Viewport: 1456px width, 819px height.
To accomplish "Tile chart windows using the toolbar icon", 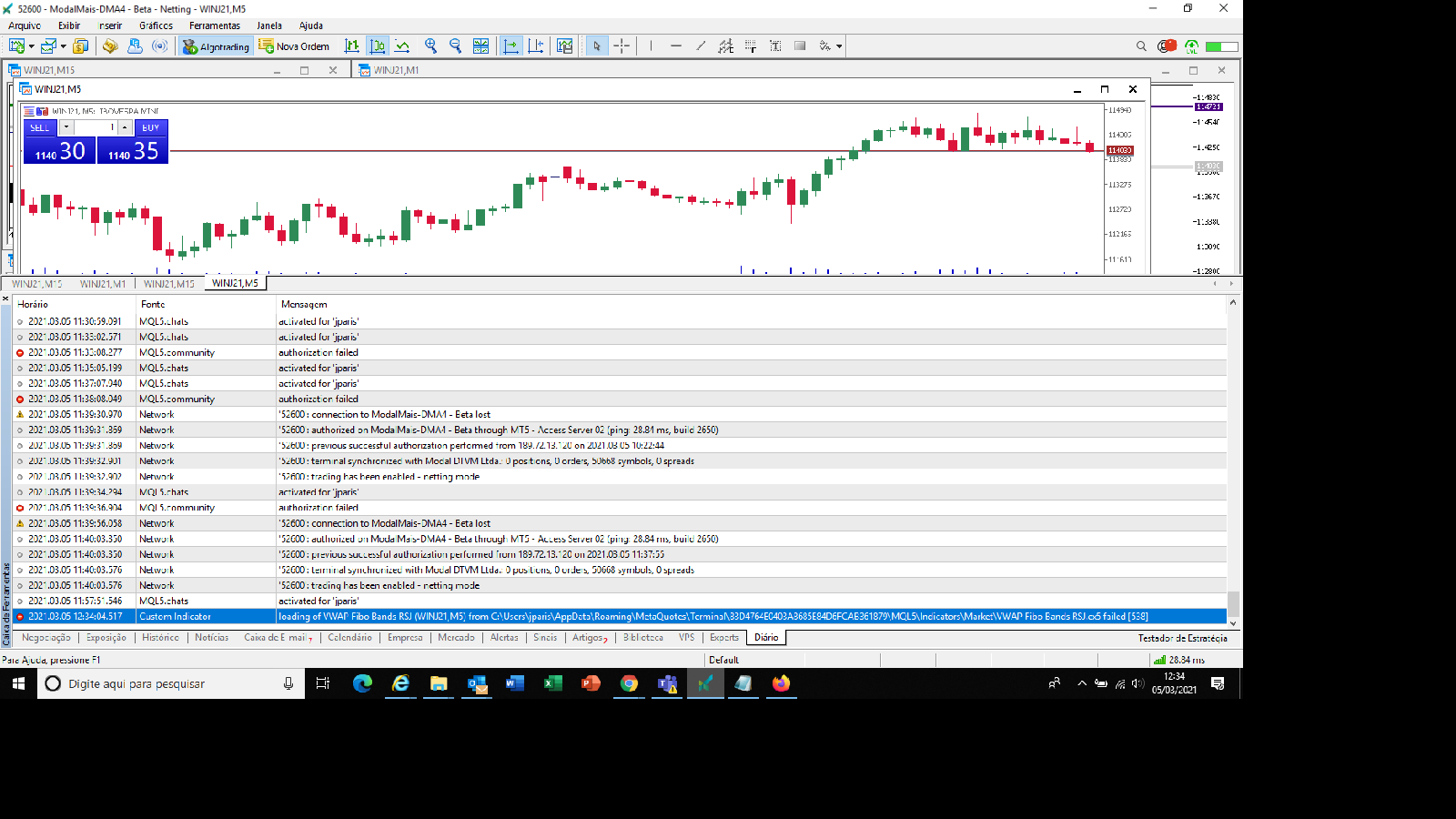I will pyautogui.click(x=480, y=46).
